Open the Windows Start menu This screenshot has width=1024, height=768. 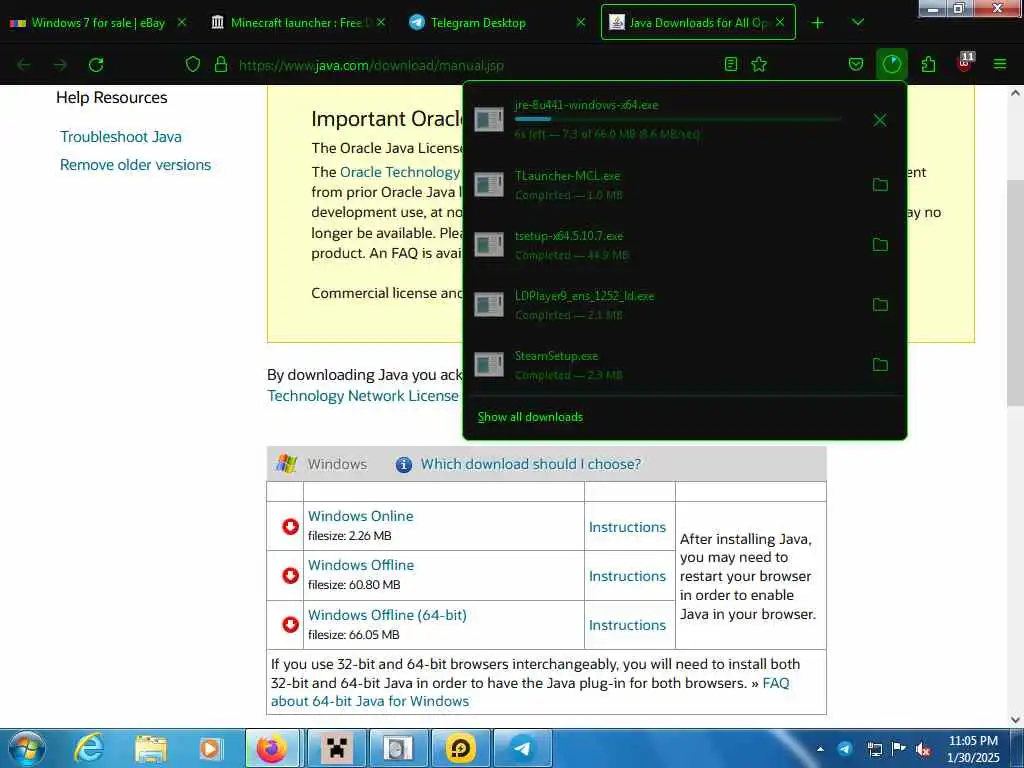point(26,748)
